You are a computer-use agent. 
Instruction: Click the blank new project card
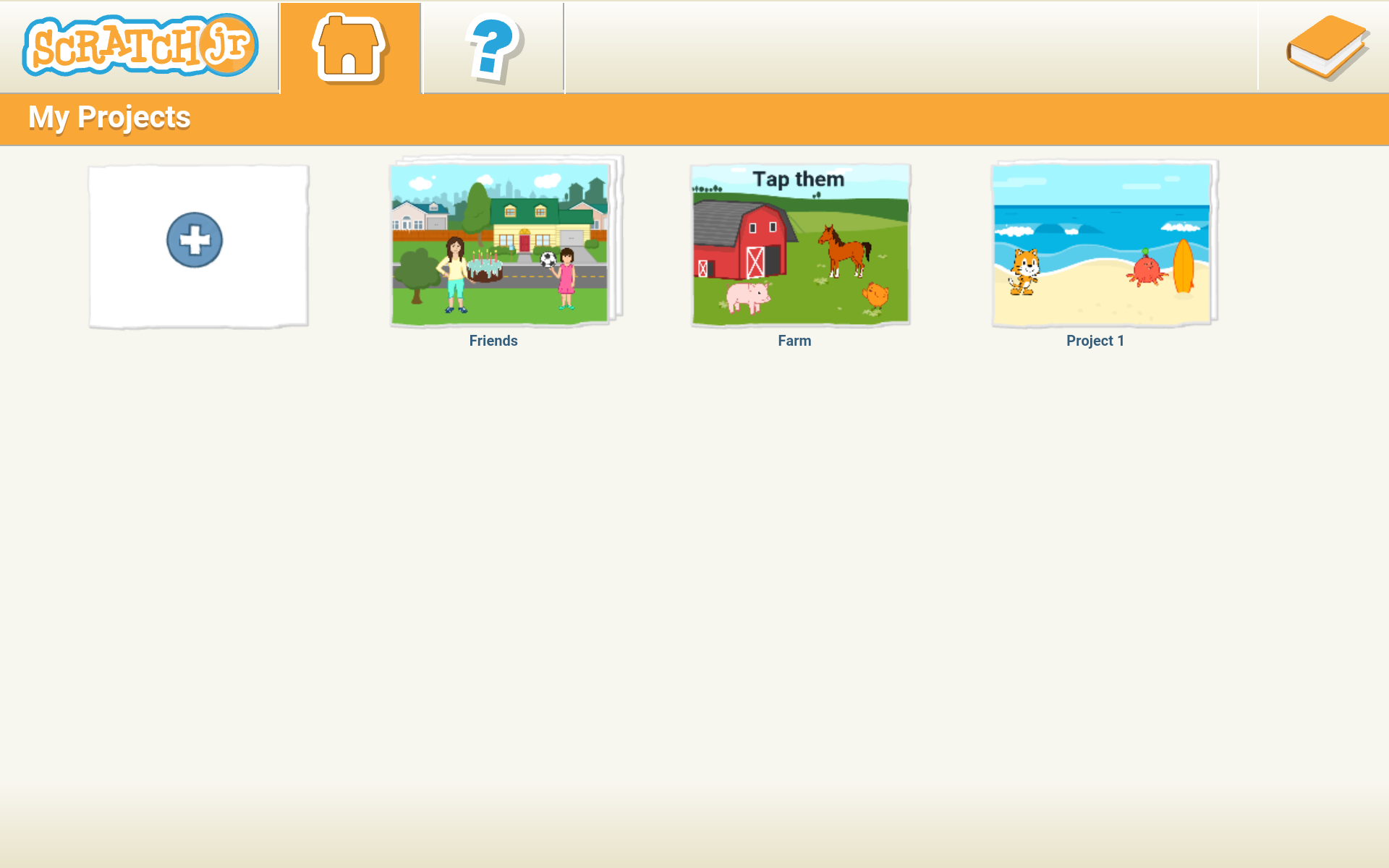point(197,246)
